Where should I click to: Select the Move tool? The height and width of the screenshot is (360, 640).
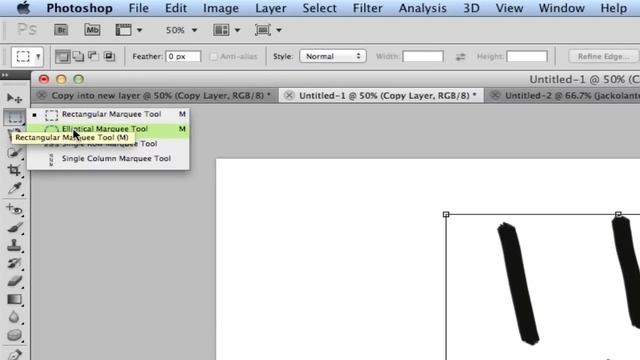tap(14, 98)
